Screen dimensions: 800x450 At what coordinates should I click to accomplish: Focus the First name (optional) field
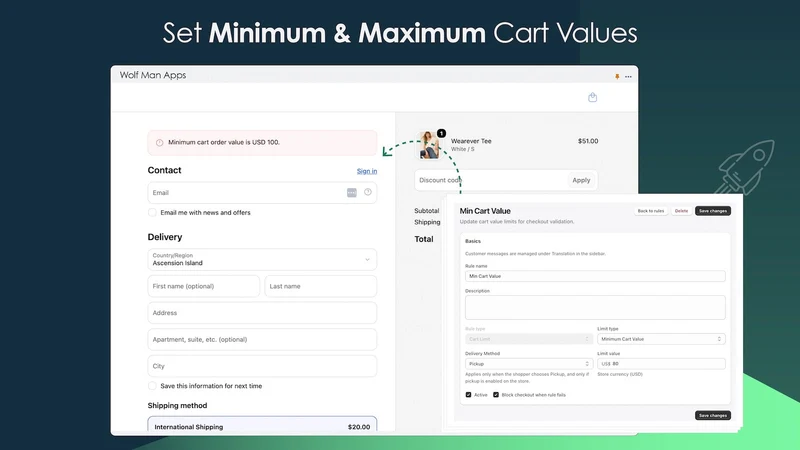pyautogui.click(x=204, y=286)
